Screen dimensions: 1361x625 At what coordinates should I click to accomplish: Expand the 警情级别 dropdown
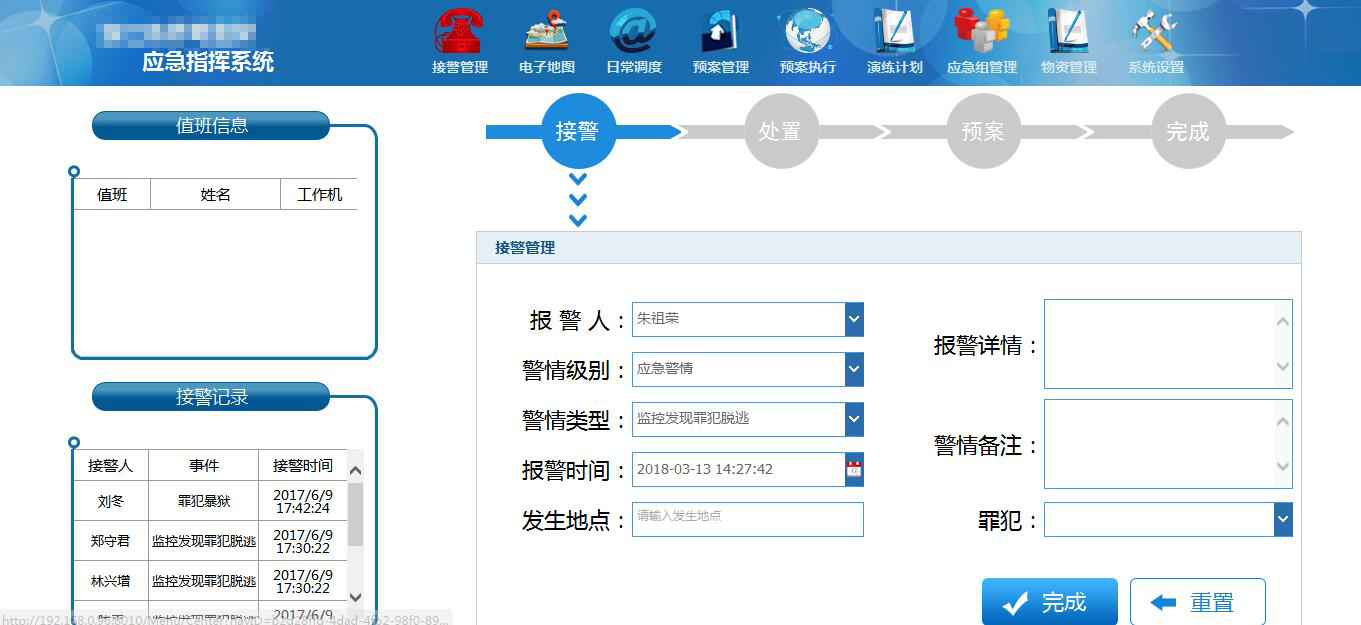click(x=854, y=369)
